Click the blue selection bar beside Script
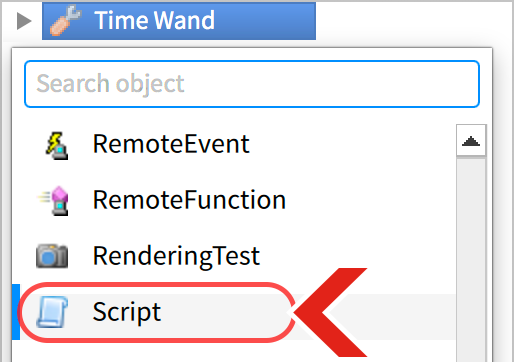514x362 pixels. (16, 312)
